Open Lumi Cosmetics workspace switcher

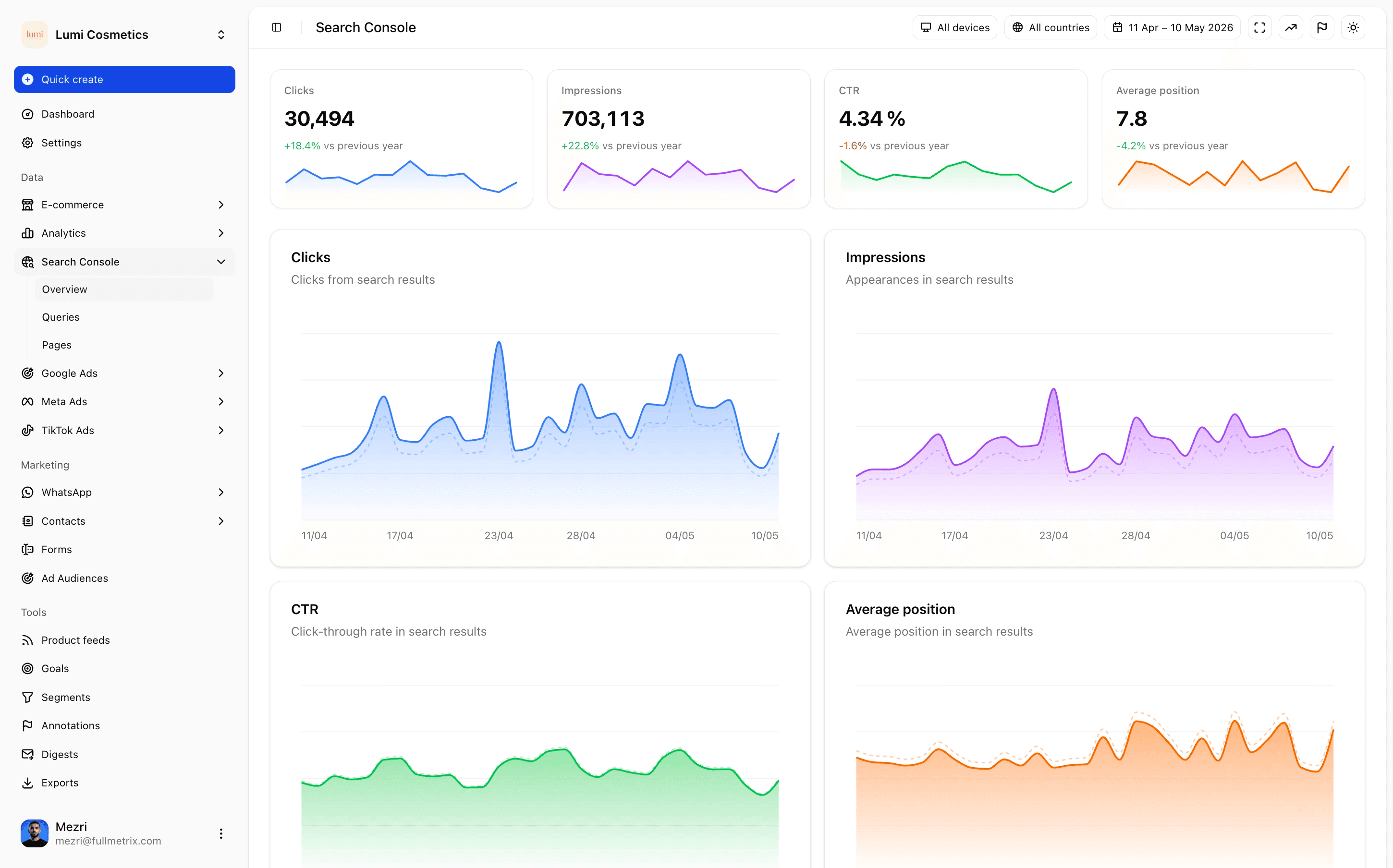click(x=124, y=35)
